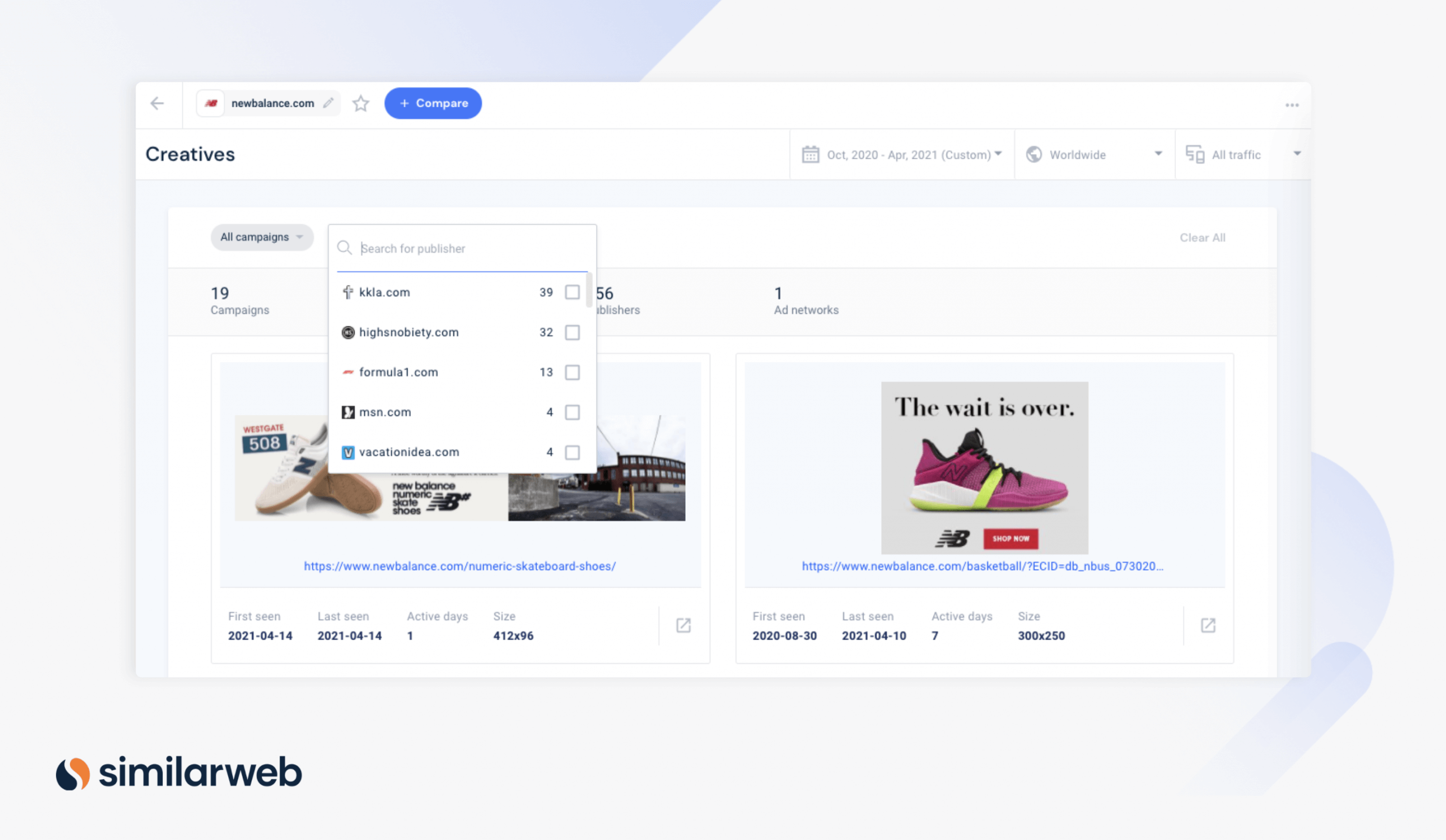Screen dimensions: 1446x840
Task: Click the pencil edit icon beside newbalance.com
Action: (x=328, y=103)
